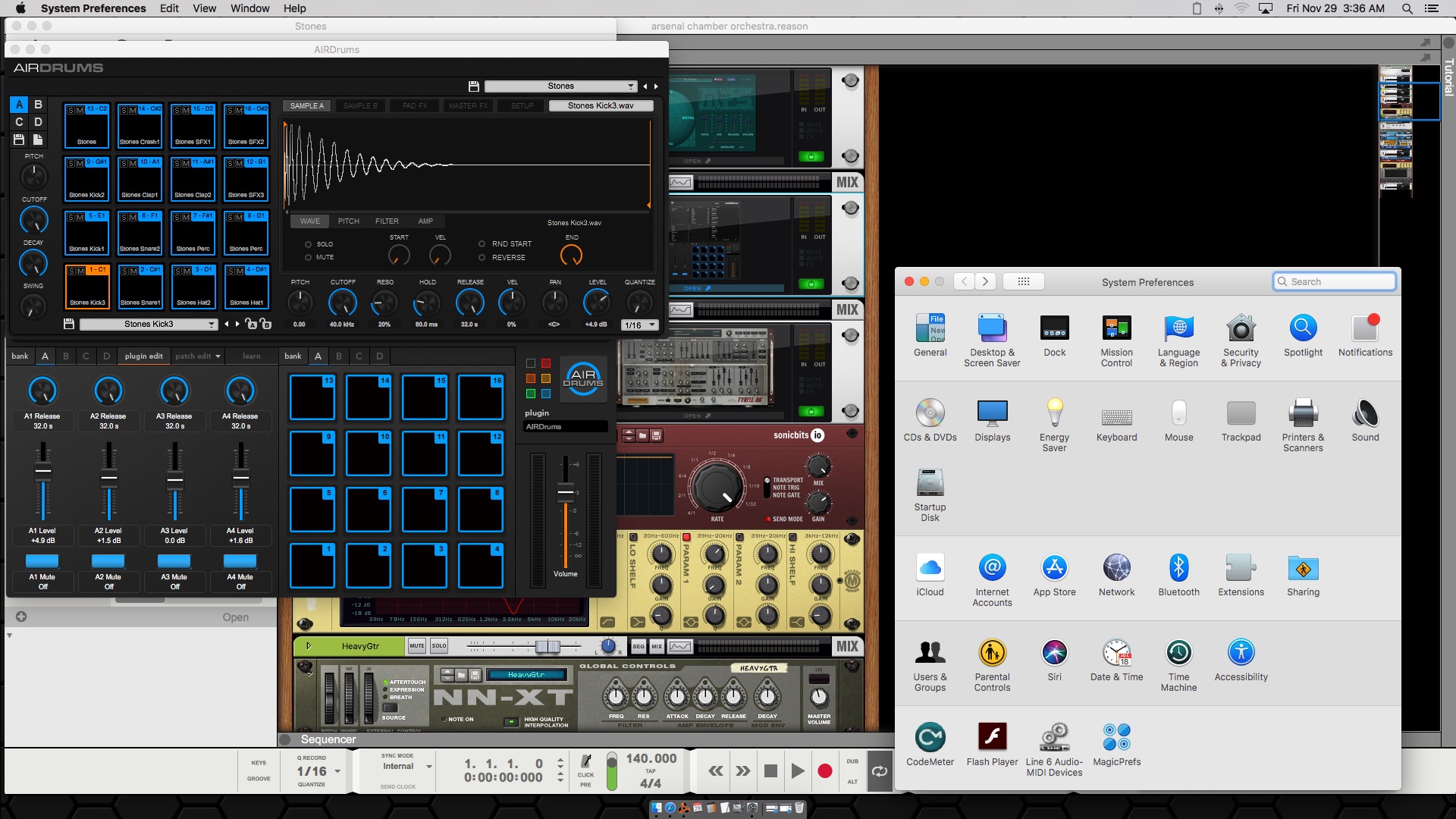Click pad 16 in the pad grid
The height and width of the screenshot is (819, 1456).
481,397
